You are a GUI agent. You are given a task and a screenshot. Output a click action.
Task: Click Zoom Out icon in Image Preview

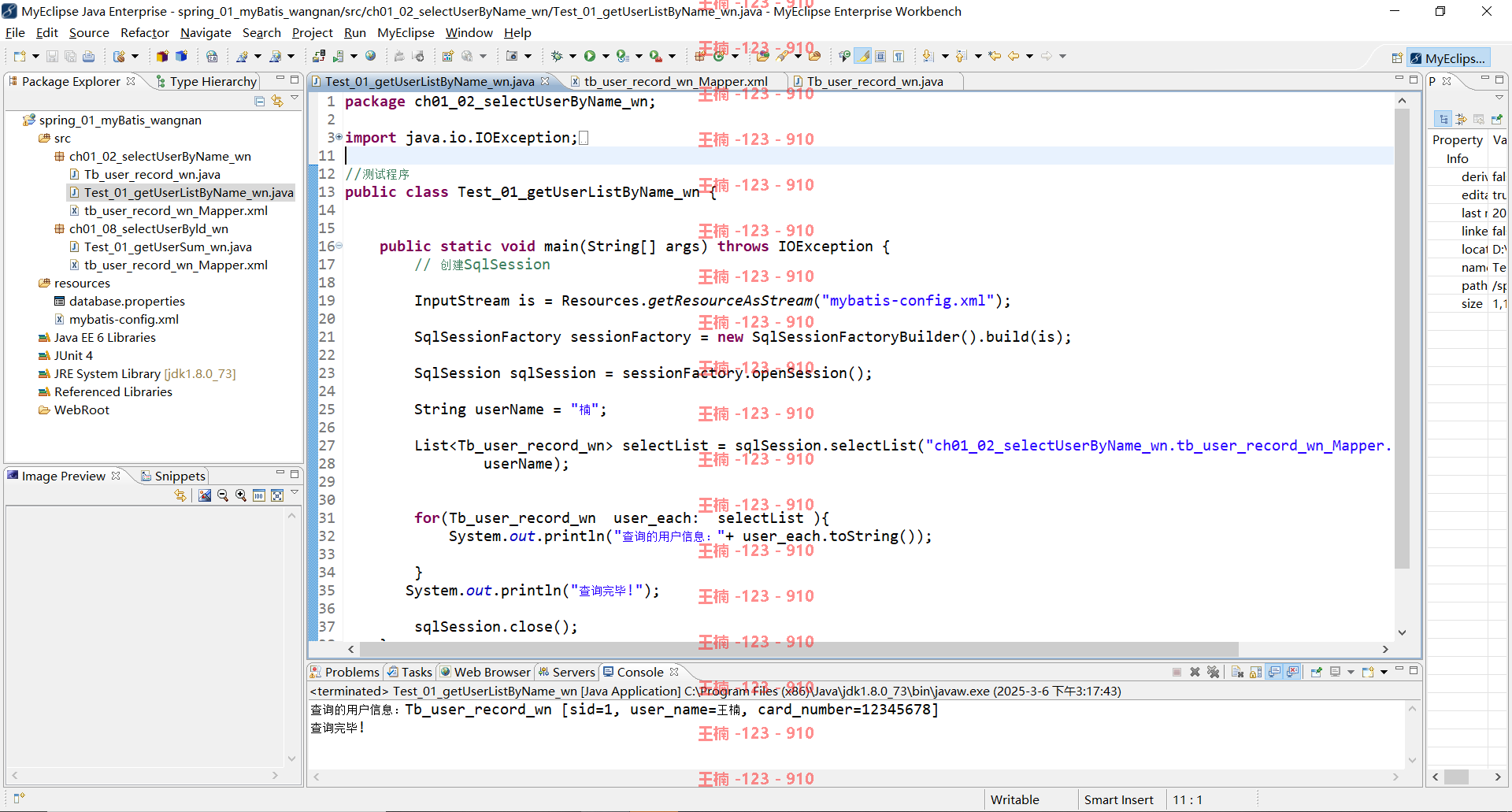[223, 495]
